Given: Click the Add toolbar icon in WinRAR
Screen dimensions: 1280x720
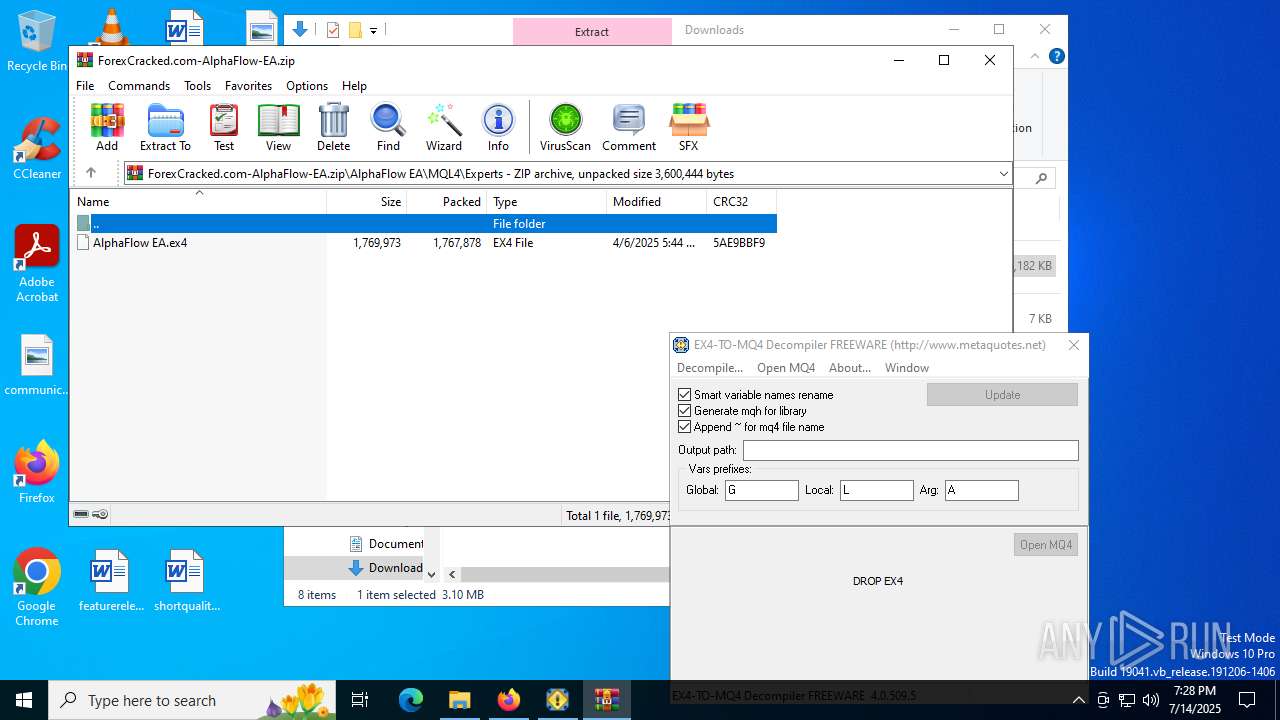Looking at the screenshot, I should tap(107, 127).
